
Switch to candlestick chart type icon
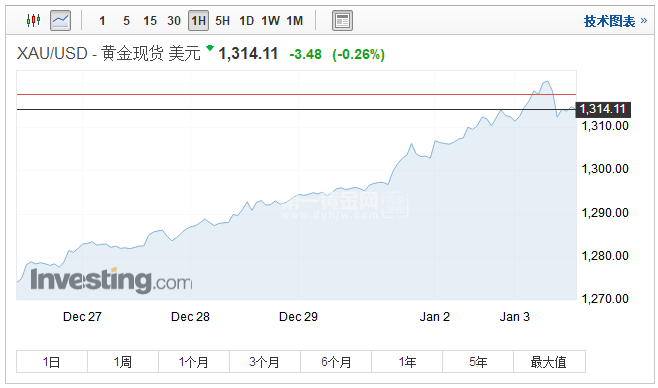(x=33, y=20)
